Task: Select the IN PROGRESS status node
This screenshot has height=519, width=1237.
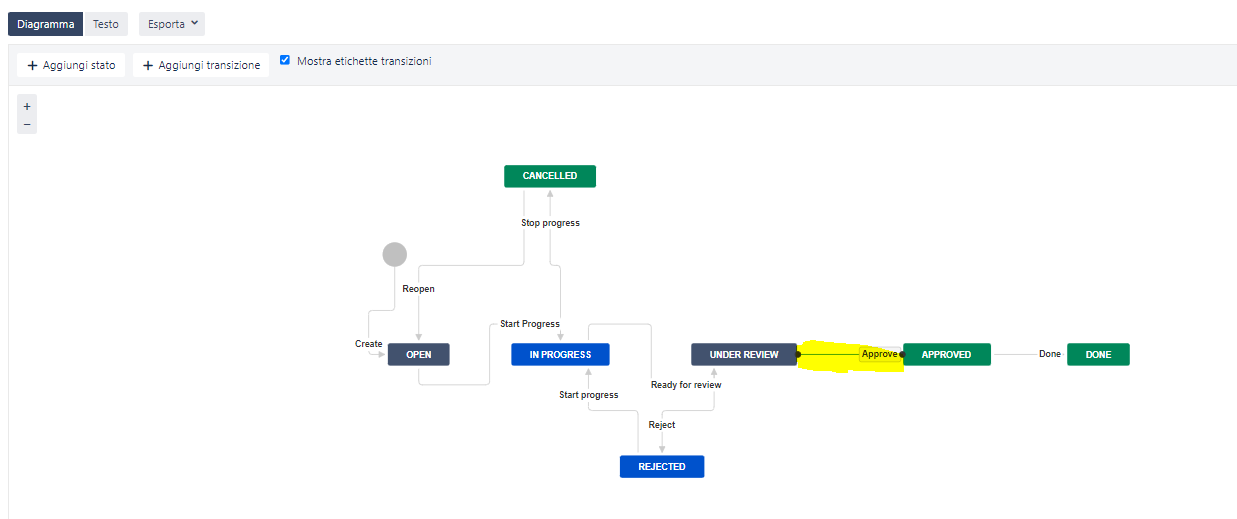Action: (560, 354)
